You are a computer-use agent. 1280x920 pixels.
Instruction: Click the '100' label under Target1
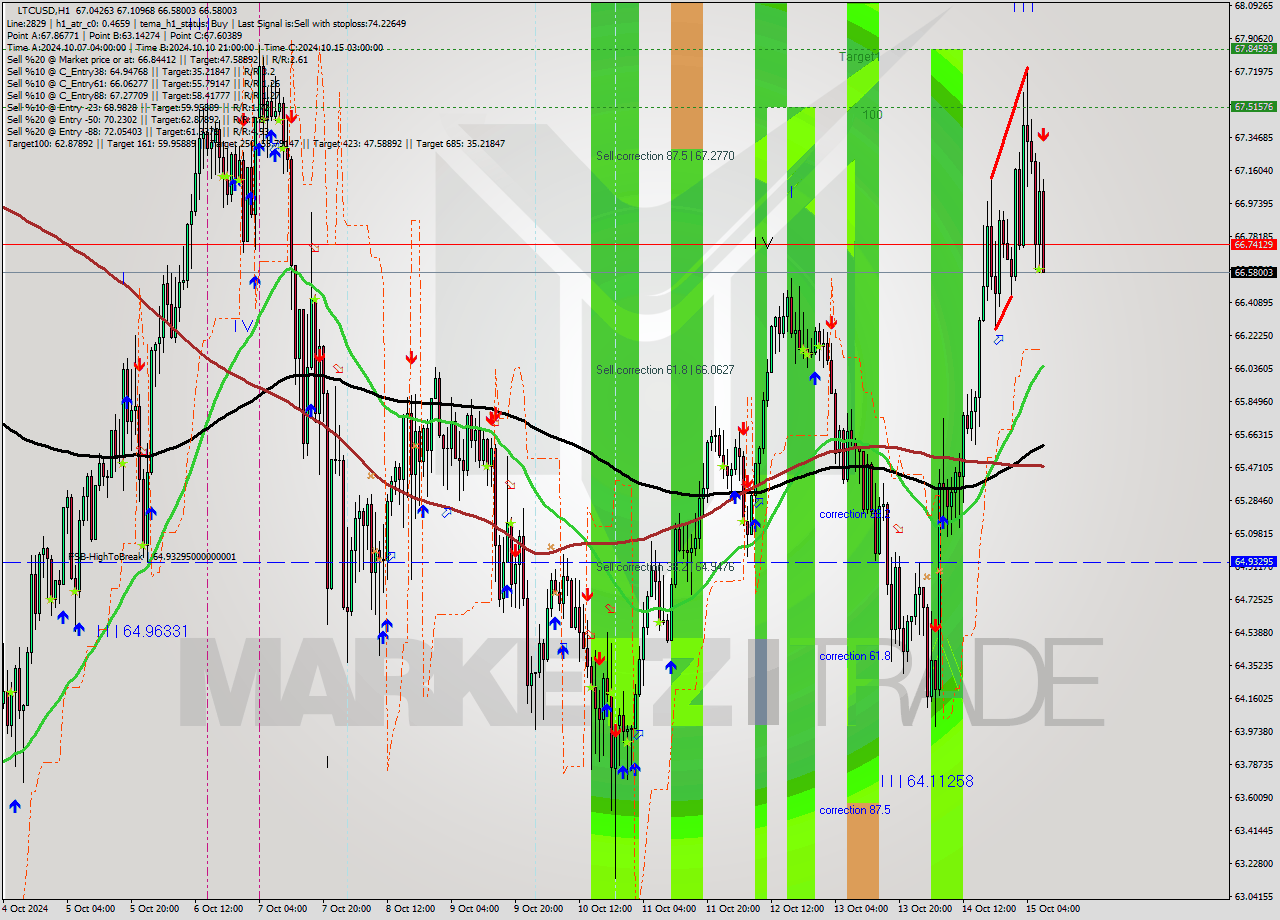pos(872,115)
